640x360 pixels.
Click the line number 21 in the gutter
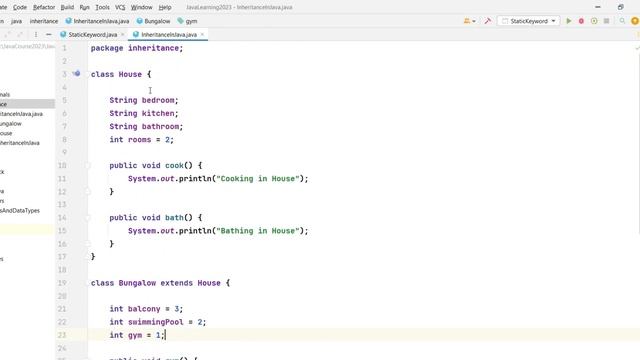(x=62, y=309)
